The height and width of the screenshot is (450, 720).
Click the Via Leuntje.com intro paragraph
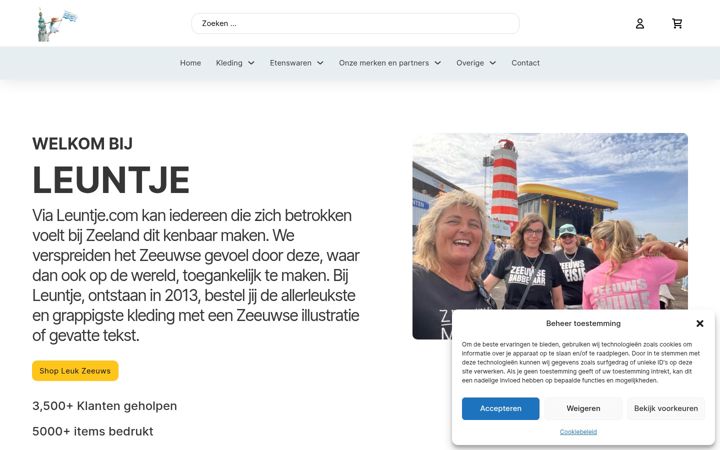click(196, 275)
